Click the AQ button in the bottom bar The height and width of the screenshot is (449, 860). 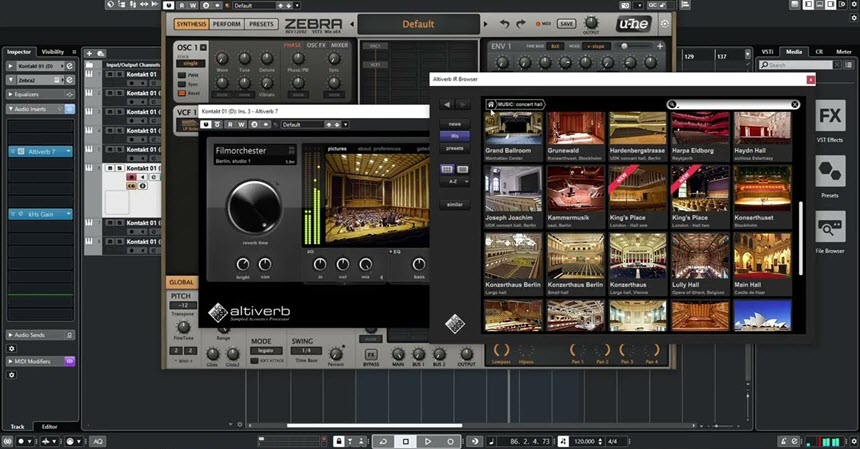click(x=98, y=441)
